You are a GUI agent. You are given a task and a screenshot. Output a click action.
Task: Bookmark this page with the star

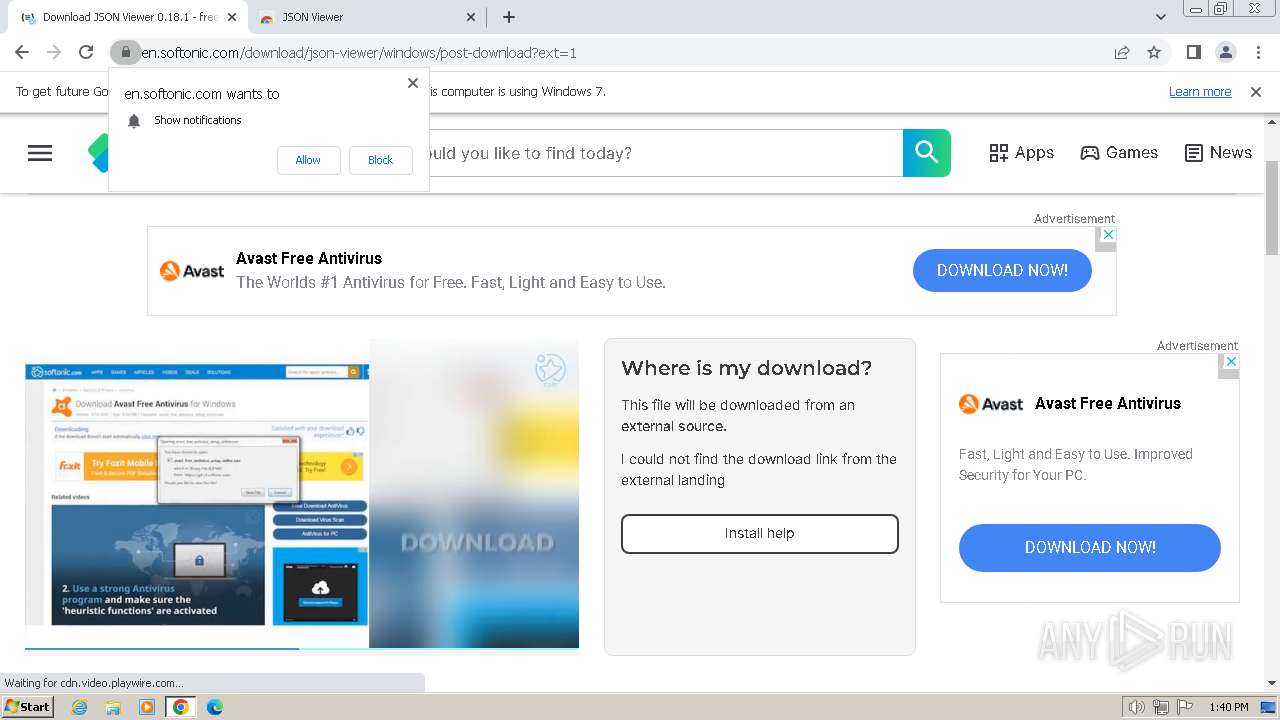[1154, 52]
